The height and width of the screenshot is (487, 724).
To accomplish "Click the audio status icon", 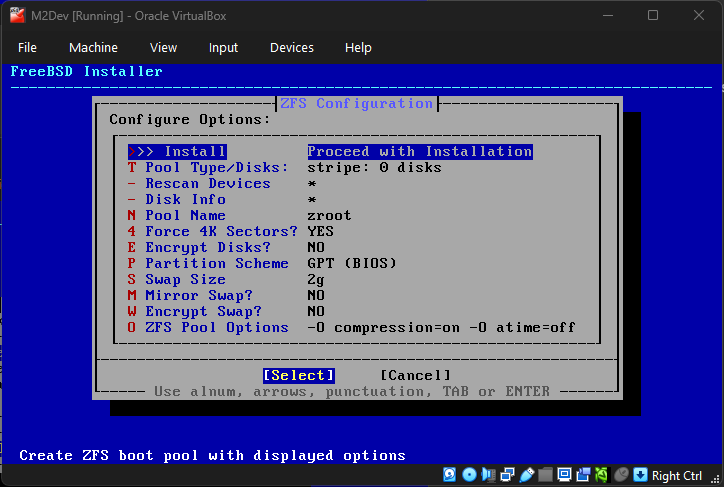I will click(x=488, y=475).
